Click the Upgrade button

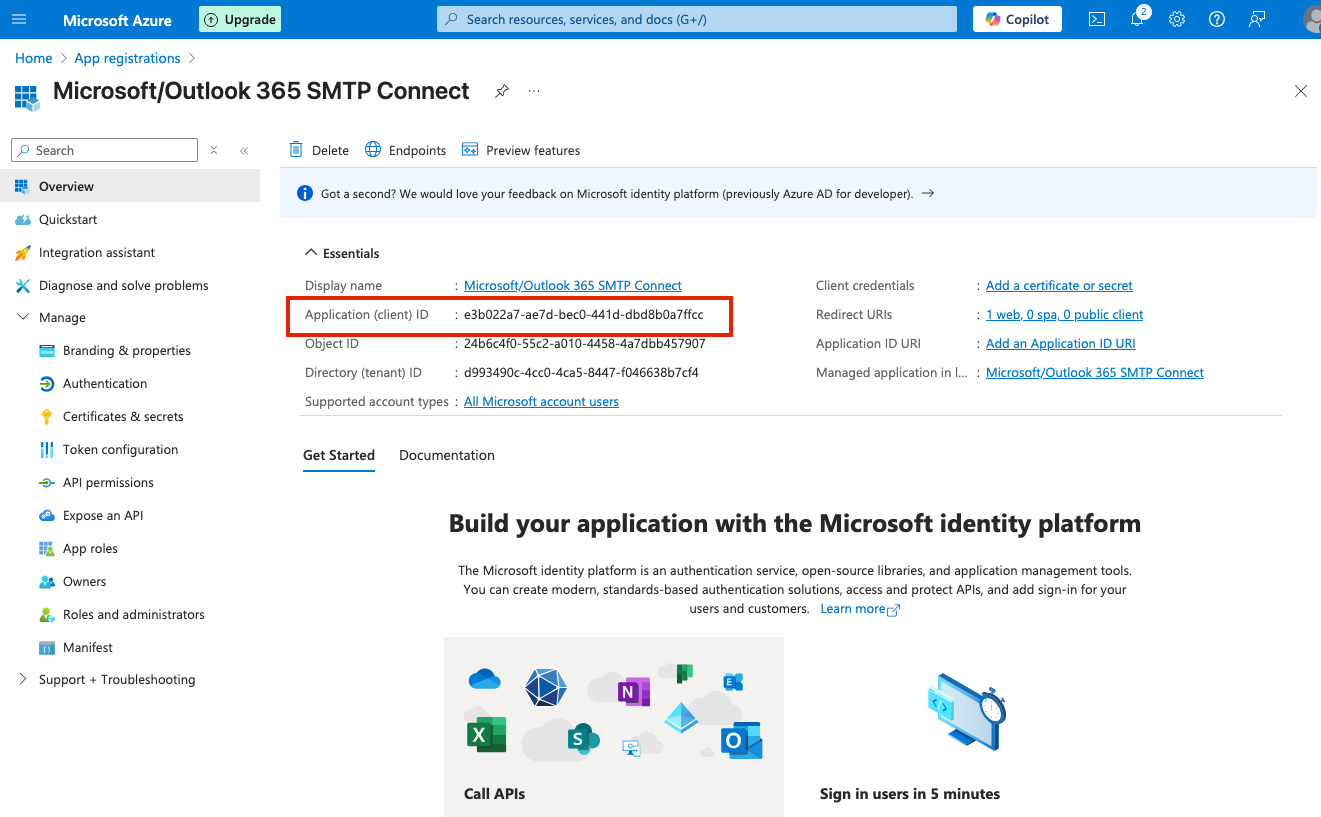[240, 19]
